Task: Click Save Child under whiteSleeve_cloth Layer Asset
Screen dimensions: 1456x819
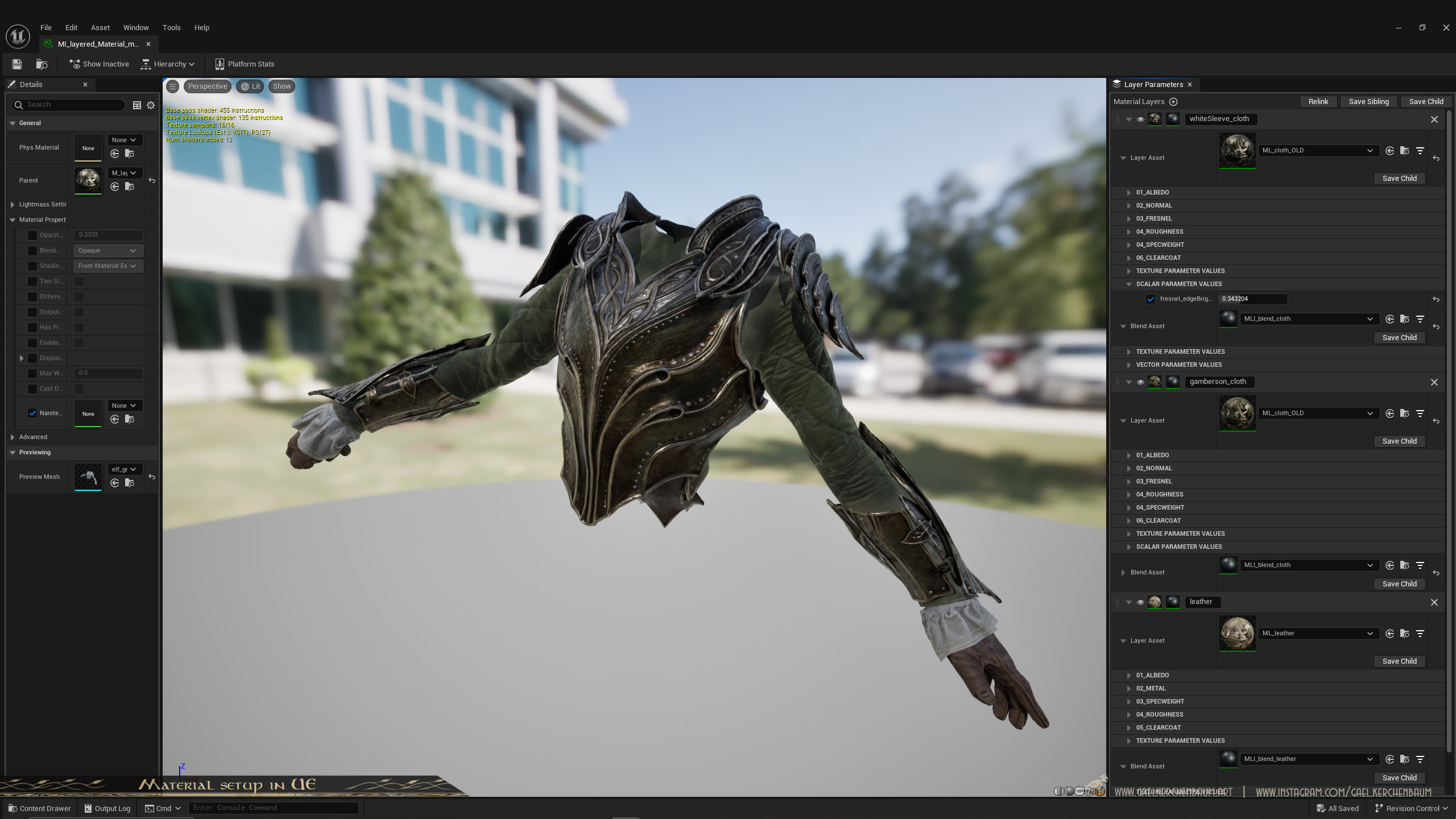Action: (1399, 179)
